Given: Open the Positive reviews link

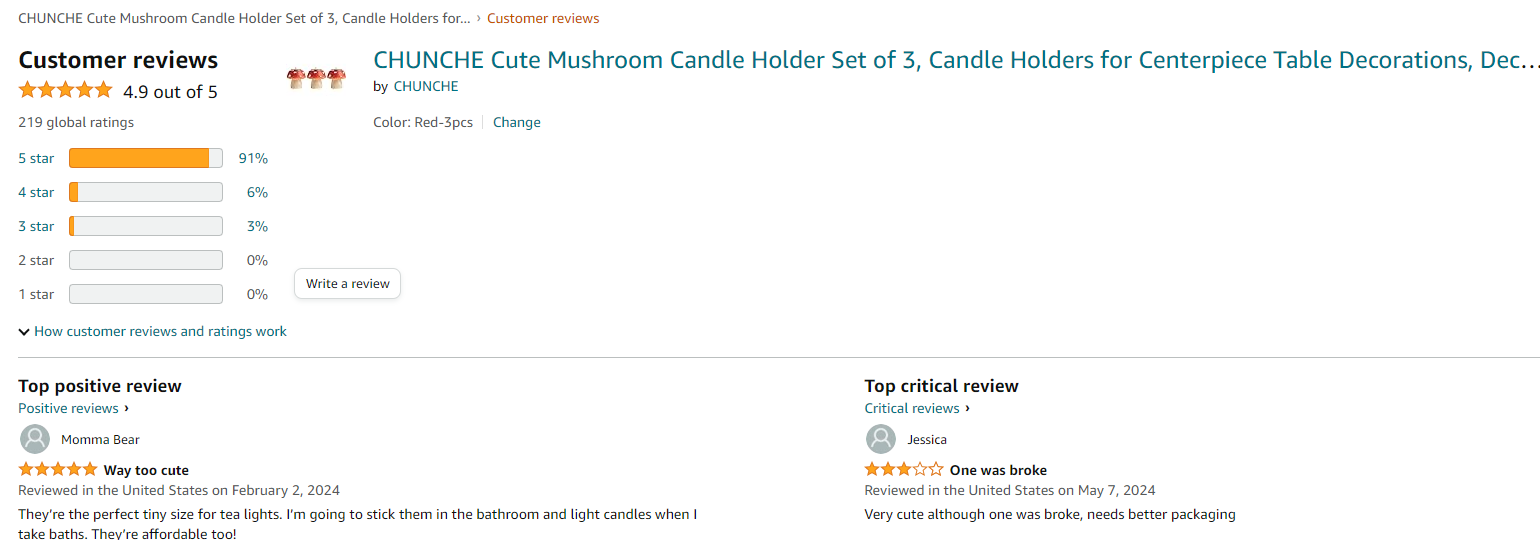Looking at the screenshot, I should (x=68, y=408).
